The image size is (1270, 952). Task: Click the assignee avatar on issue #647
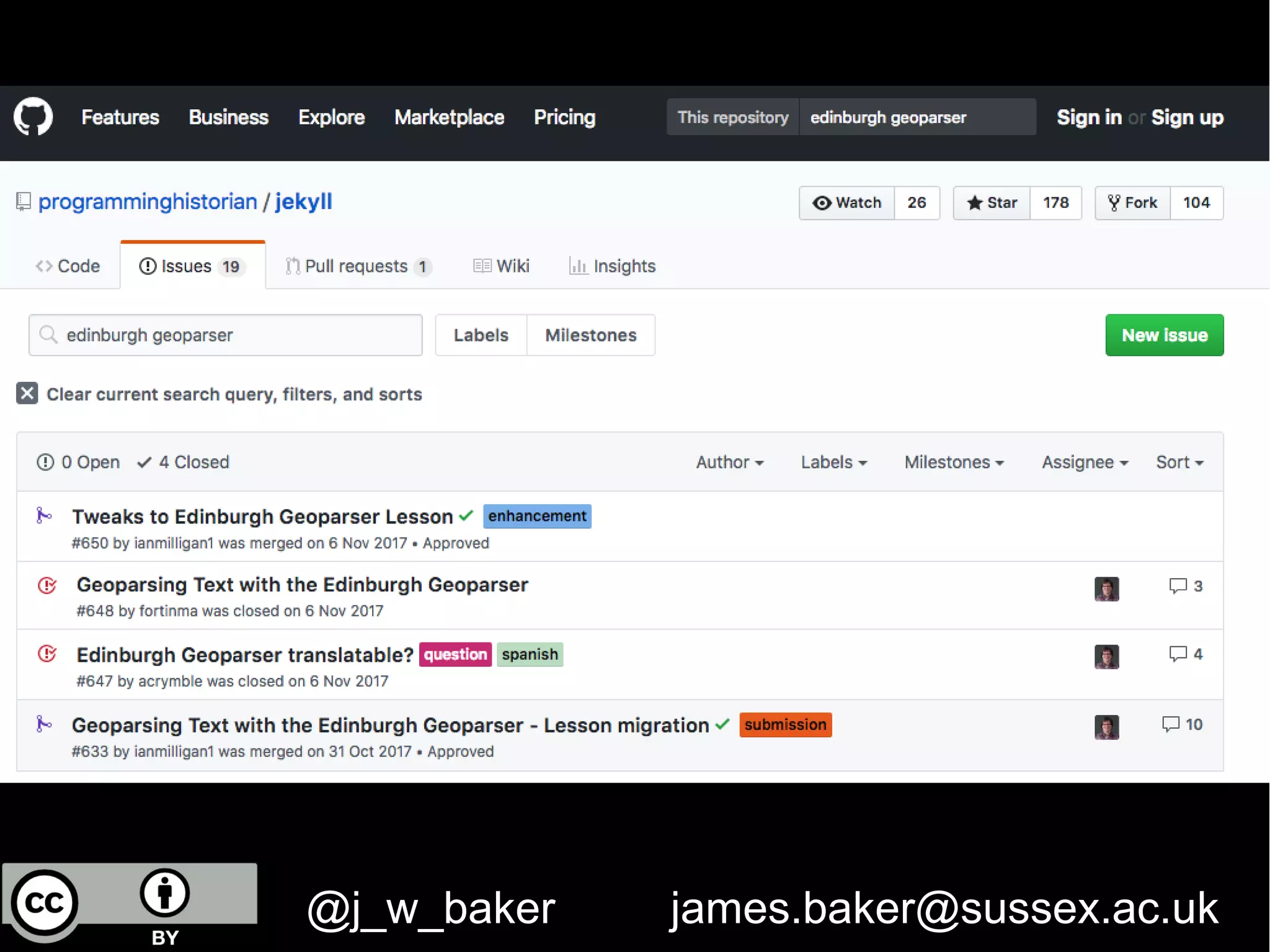tap(1106, 657)
